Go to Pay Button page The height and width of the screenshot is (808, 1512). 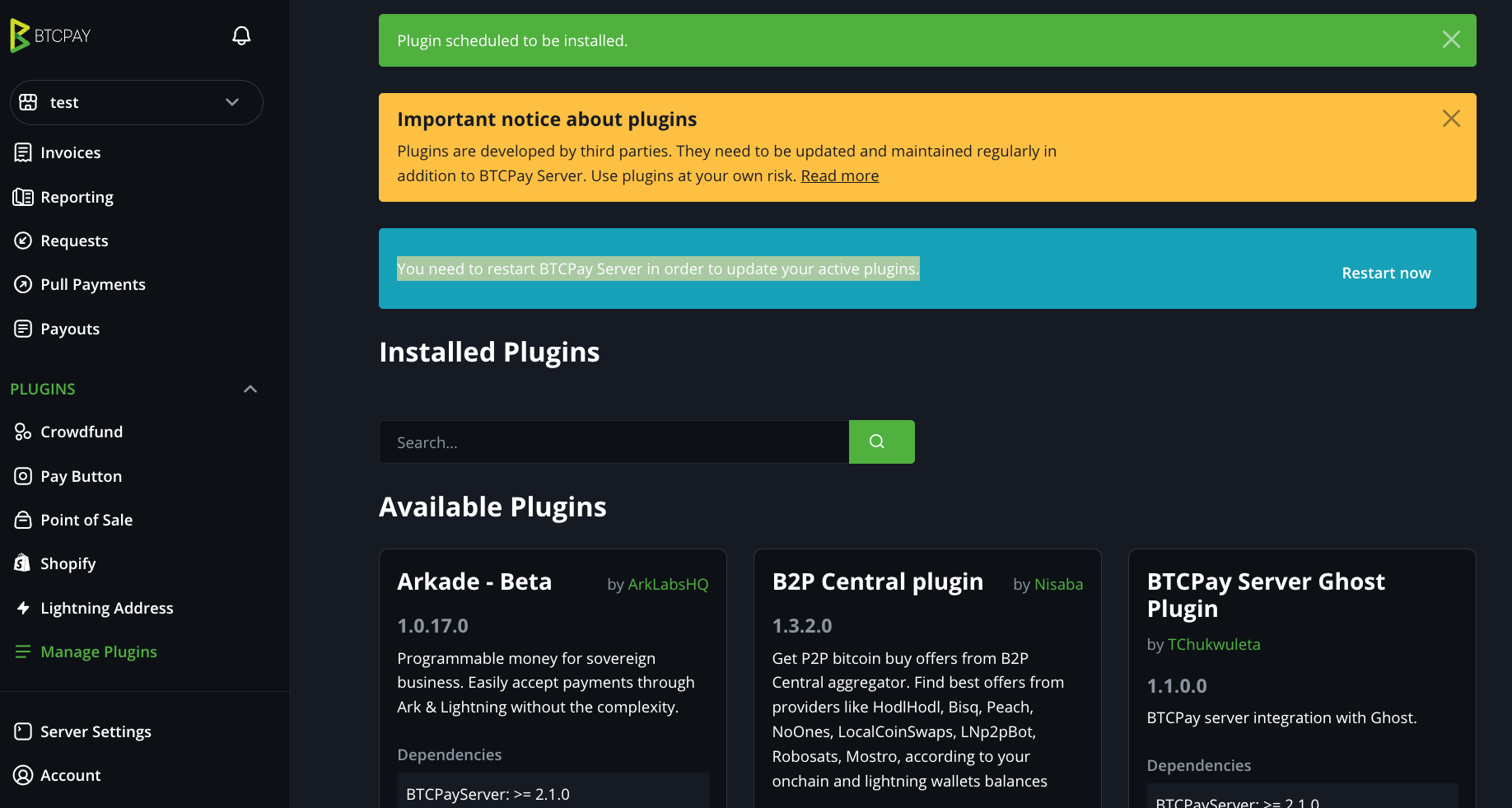[x=81, y=476]
